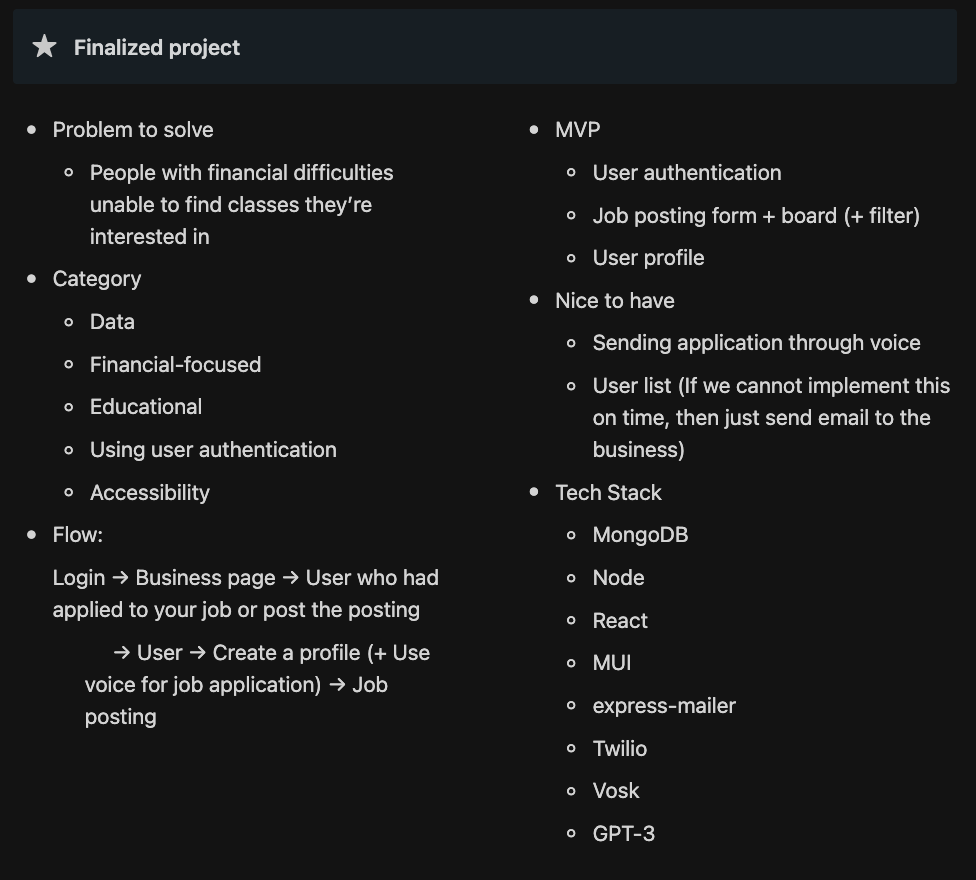
Task: Click the Problem to solve bullet
Action: [133, 130]
